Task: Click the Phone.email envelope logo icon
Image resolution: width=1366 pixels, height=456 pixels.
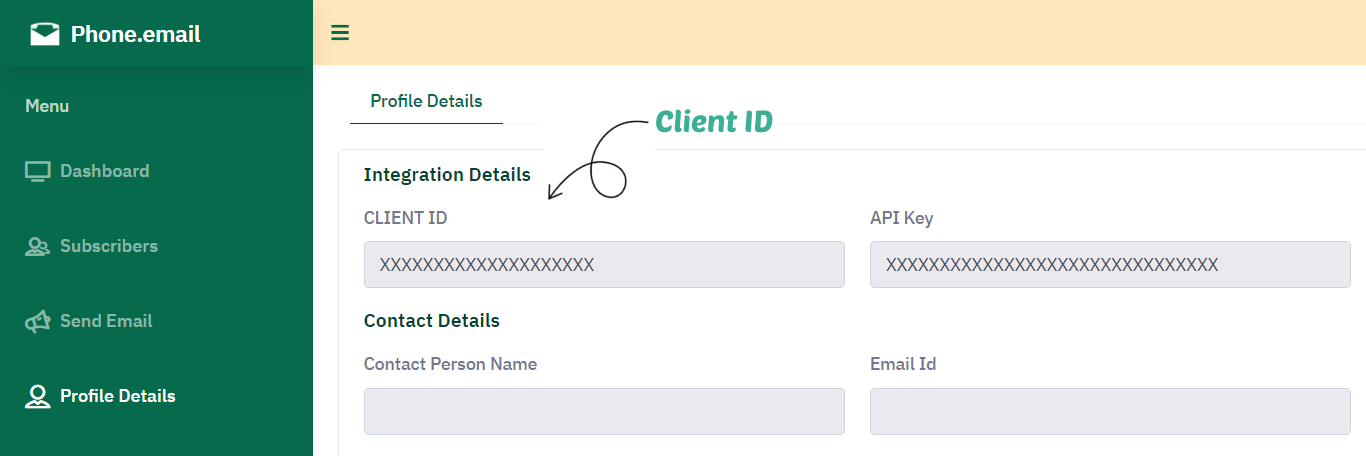Action: [x=45, y=35]
